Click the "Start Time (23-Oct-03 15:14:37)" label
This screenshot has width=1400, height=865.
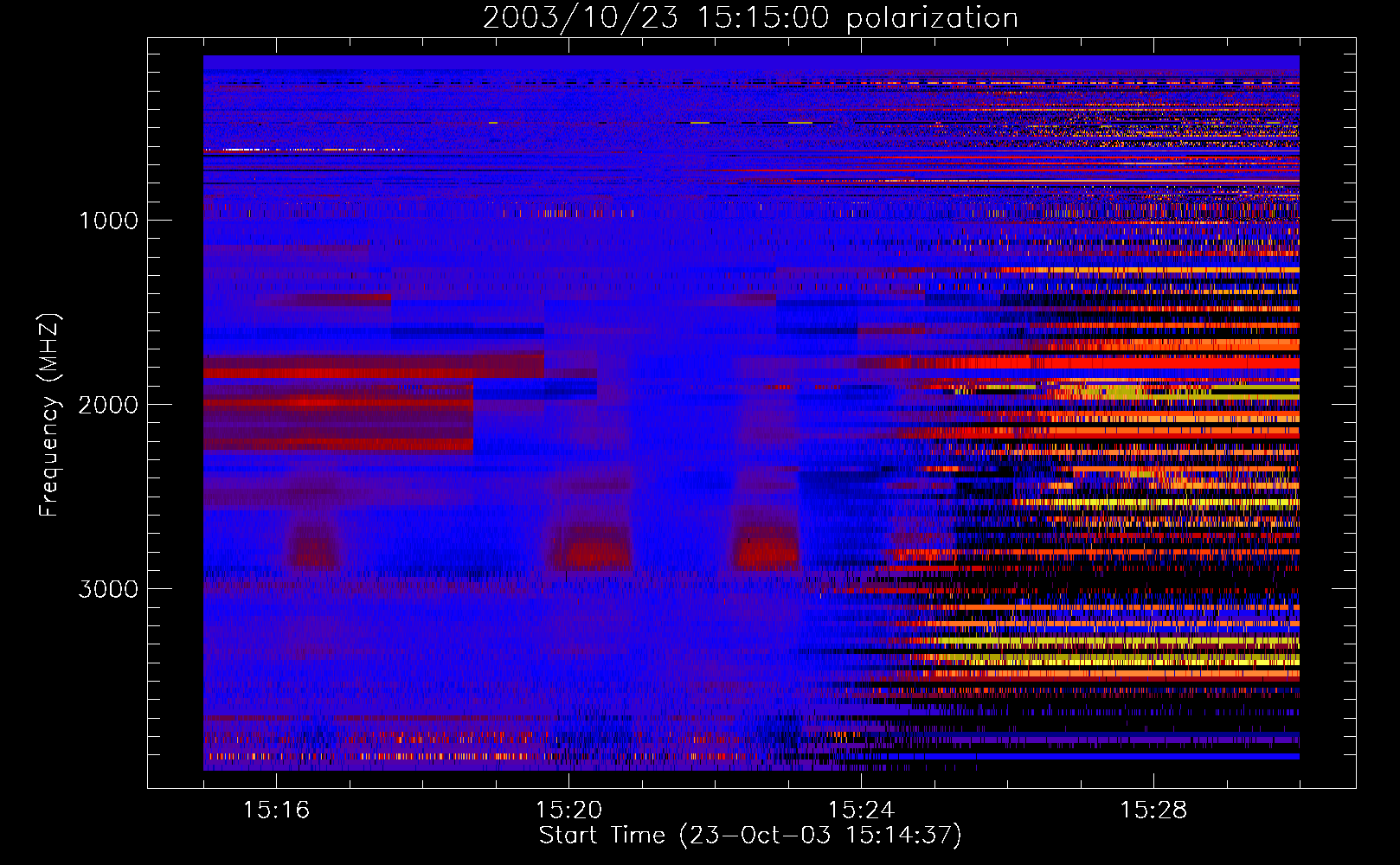pos(750,836)
